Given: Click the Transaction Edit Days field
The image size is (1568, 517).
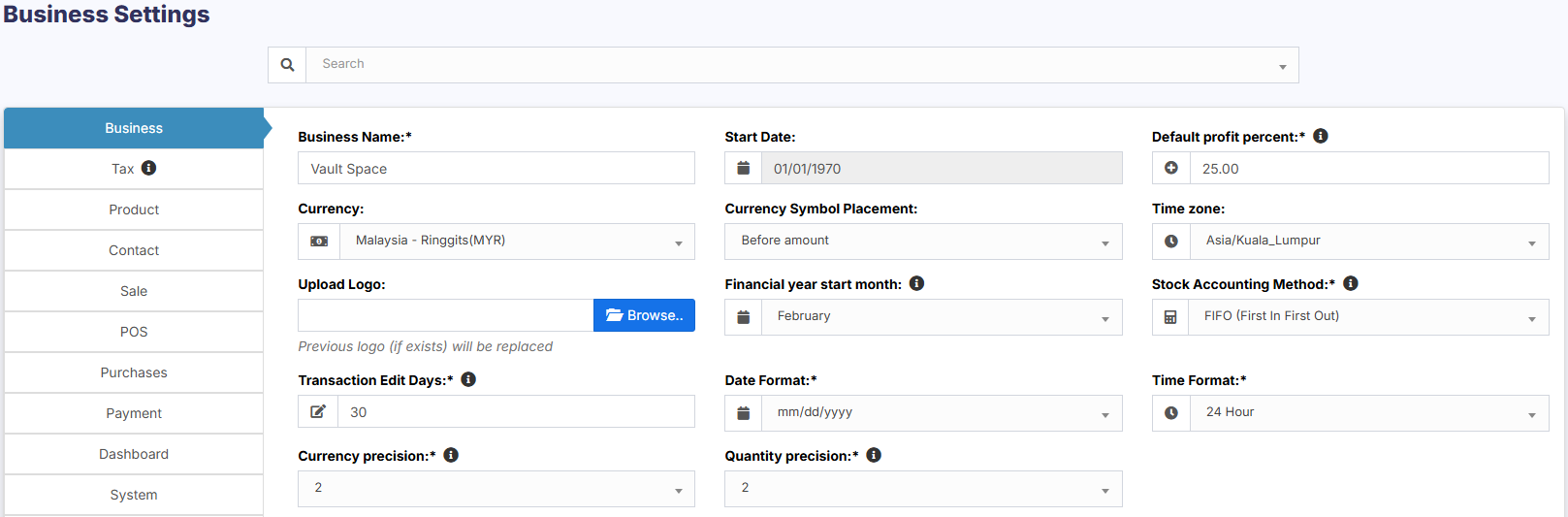Looking at the screenshot, I should 515,412.
